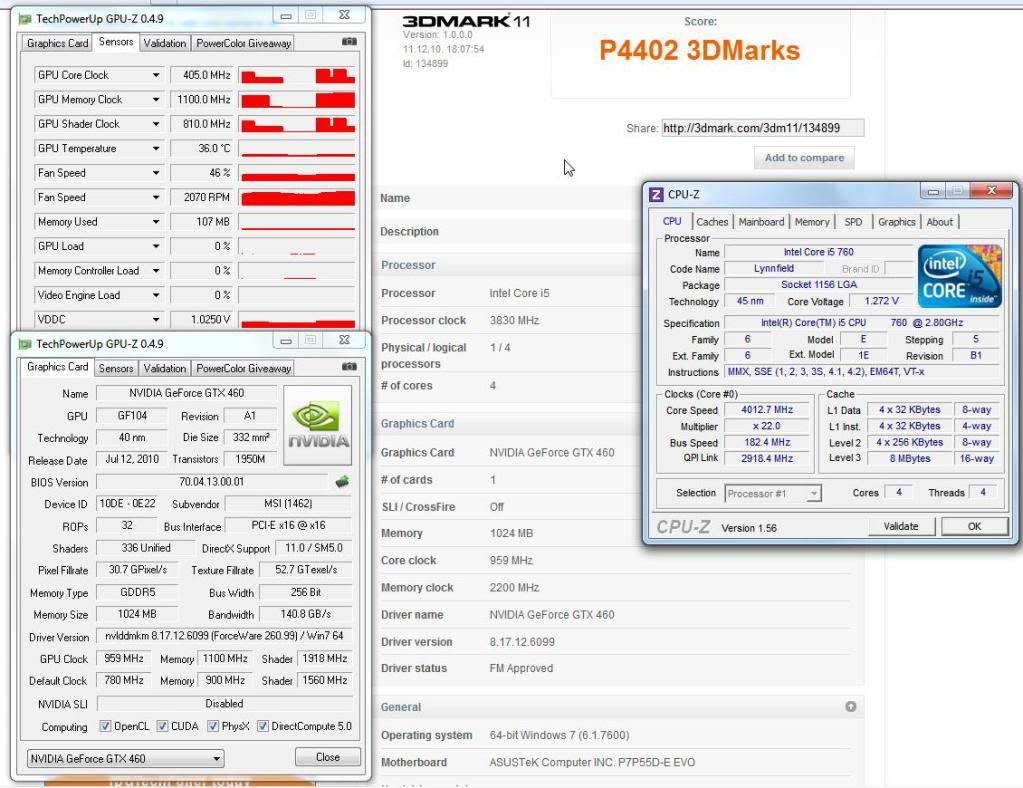Click the GPU Memory Clock sensor graph
Image resolution: width=1023 pixels, height=788 pixels.
tap(297, 100)
